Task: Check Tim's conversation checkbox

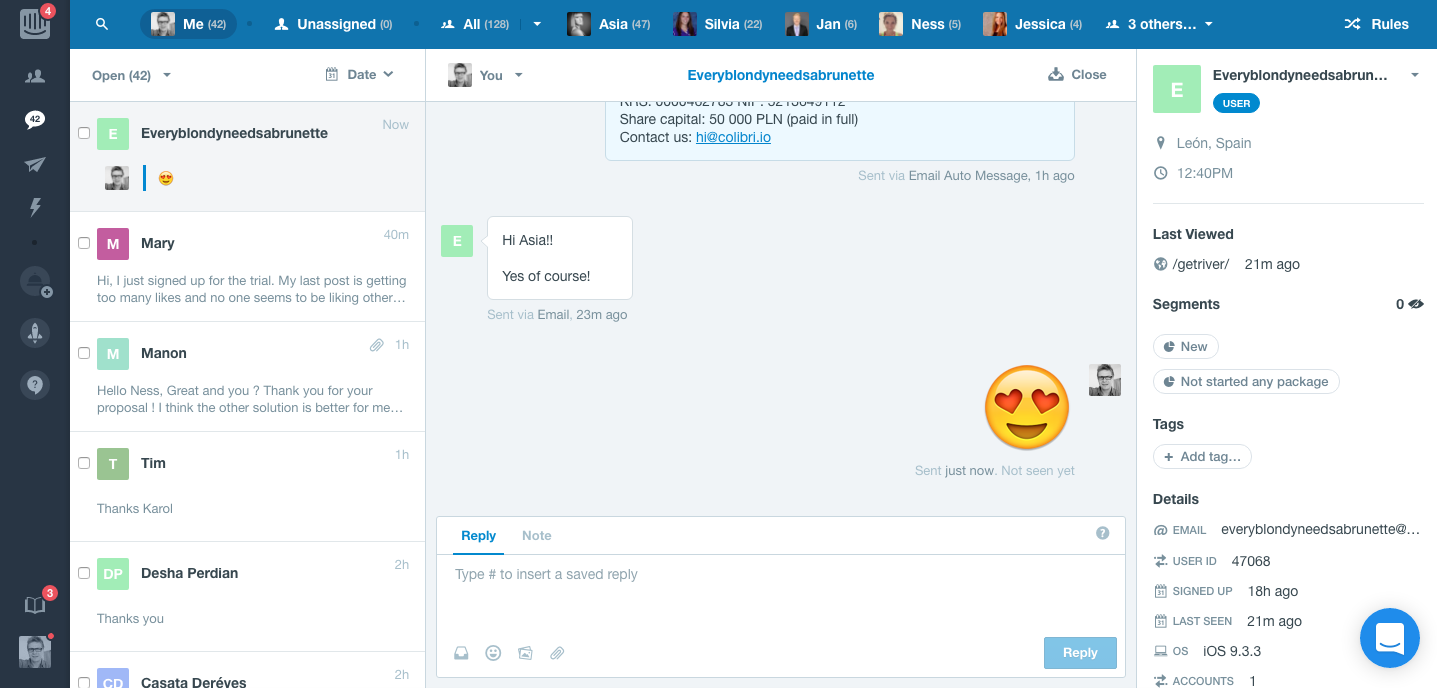Action: (x=84, y=463)
